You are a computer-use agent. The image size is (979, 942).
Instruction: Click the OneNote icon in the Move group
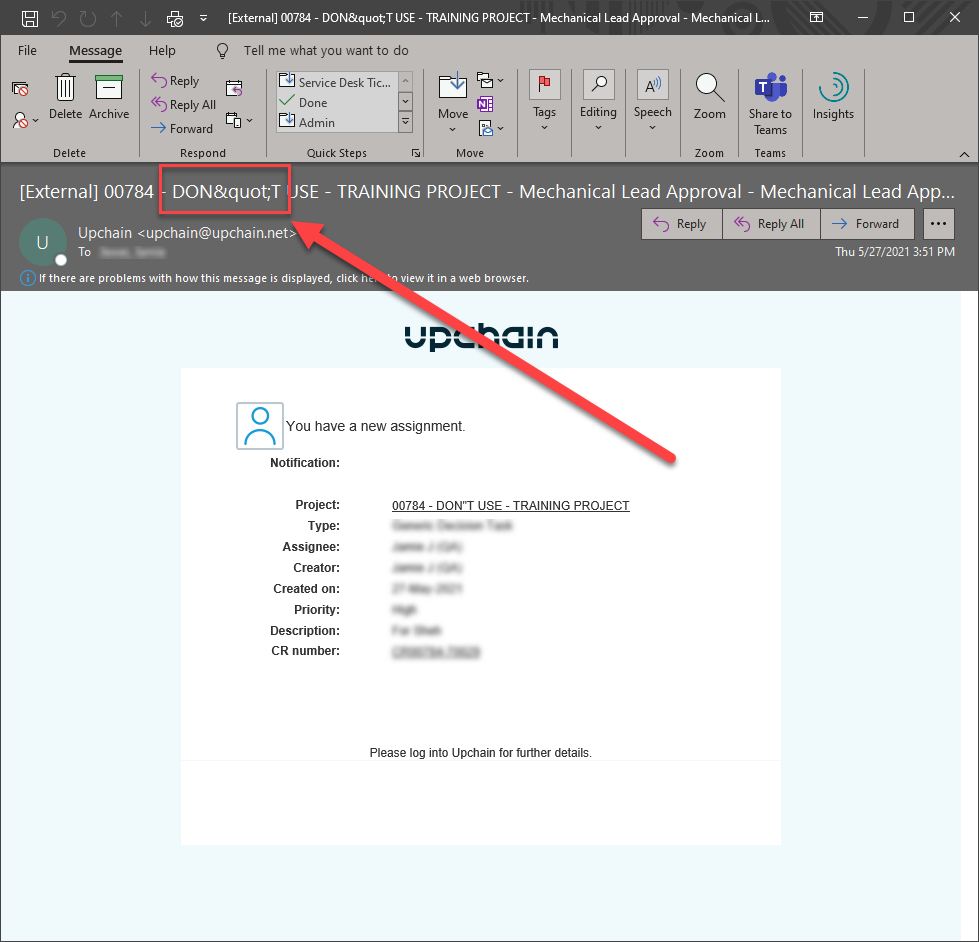[x=485, y=104]
